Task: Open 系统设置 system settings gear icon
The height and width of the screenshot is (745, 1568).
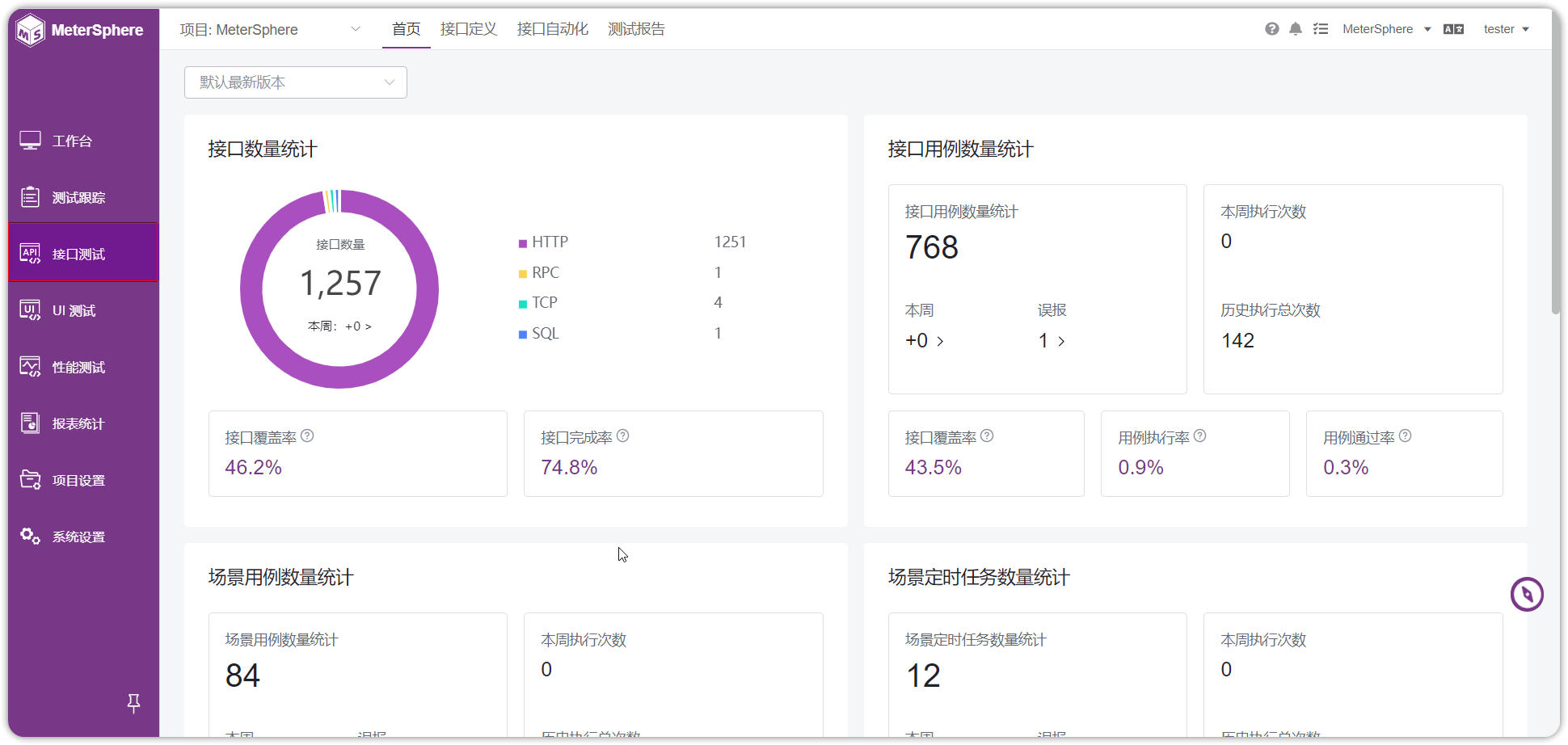Action: click(x=30, y=537)
